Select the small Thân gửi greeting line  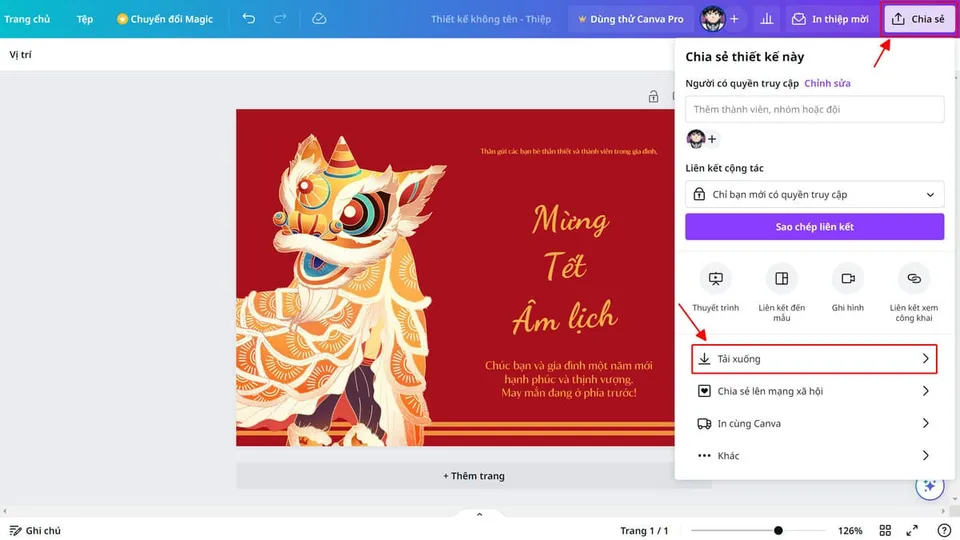tap(569, 151)
